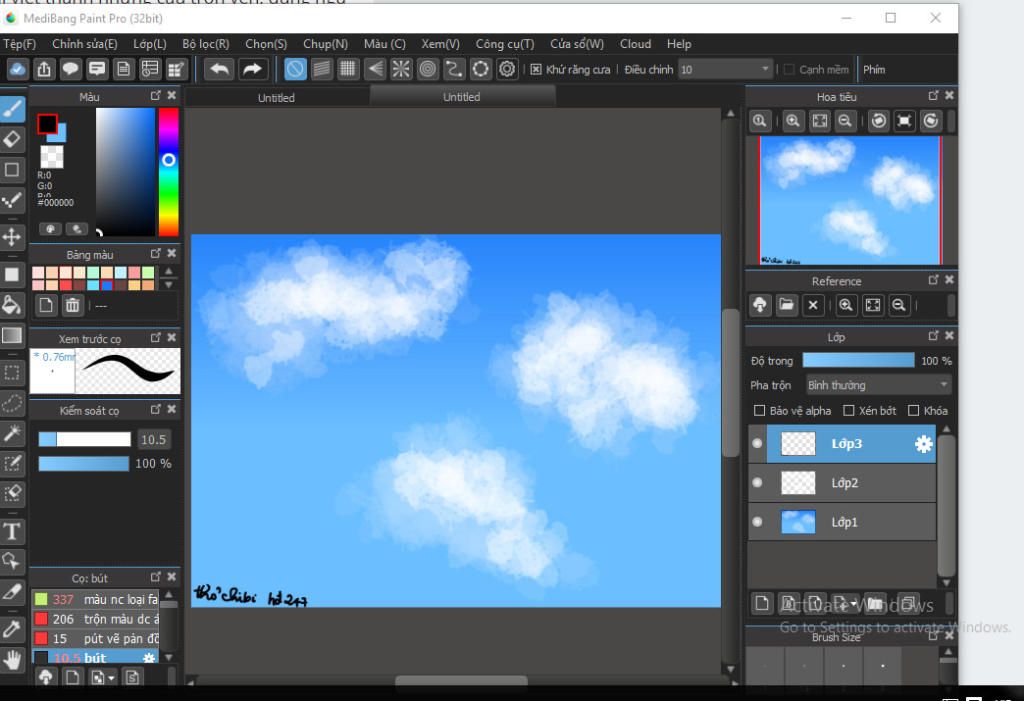Hide the Lớp1 layer visibility dot

click(758, 522)
